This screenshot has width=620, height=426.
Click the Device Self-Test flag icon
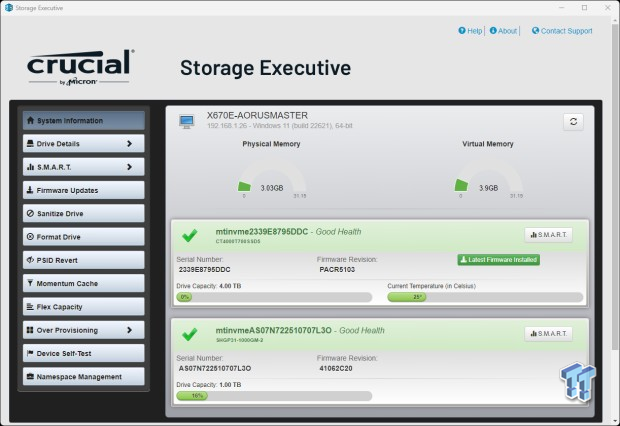30,353
